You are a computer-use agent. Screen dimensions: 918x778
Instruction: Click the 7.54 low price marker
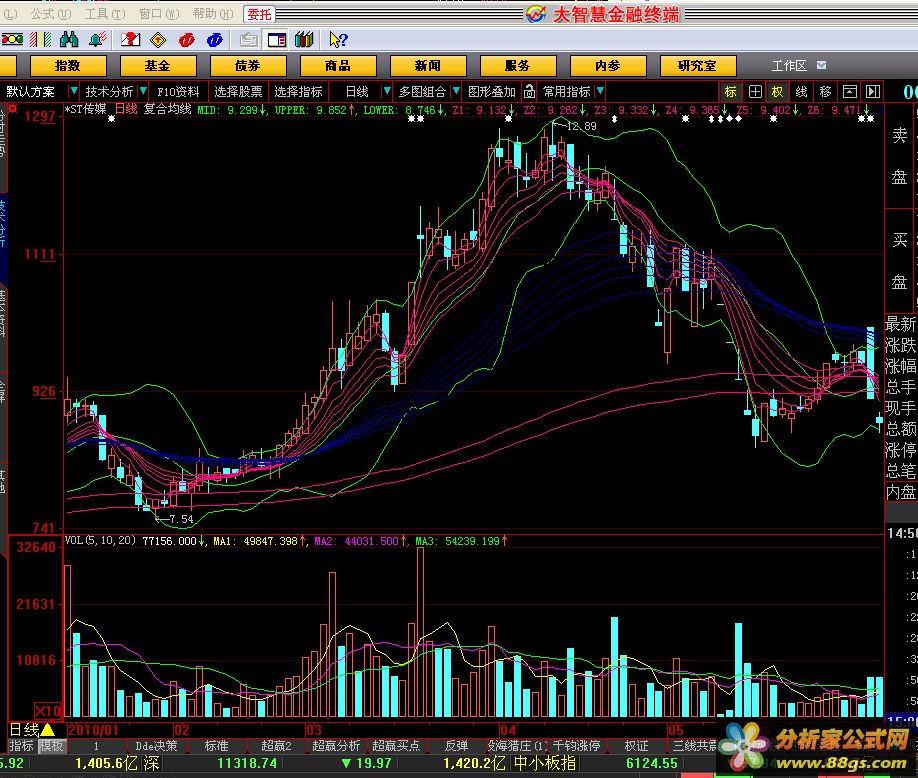tap(181, 519)
